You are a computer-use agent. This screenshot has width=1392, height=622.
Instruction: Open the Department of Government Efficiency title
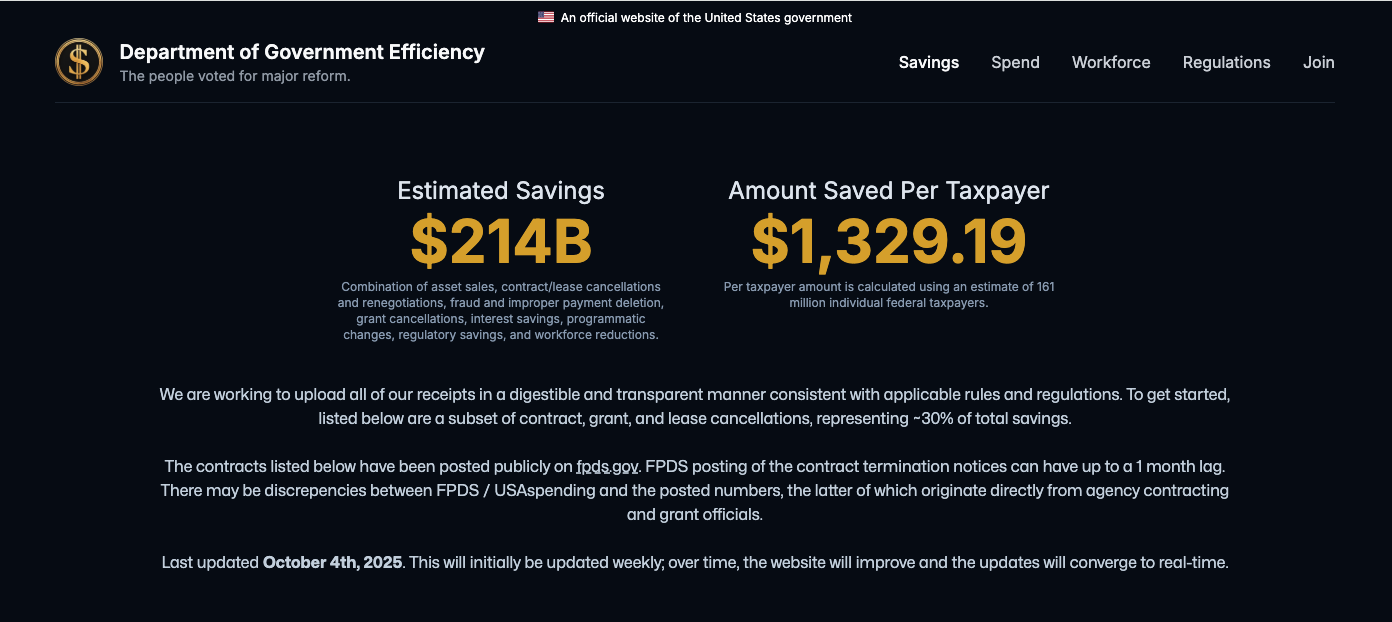point(302,52)
